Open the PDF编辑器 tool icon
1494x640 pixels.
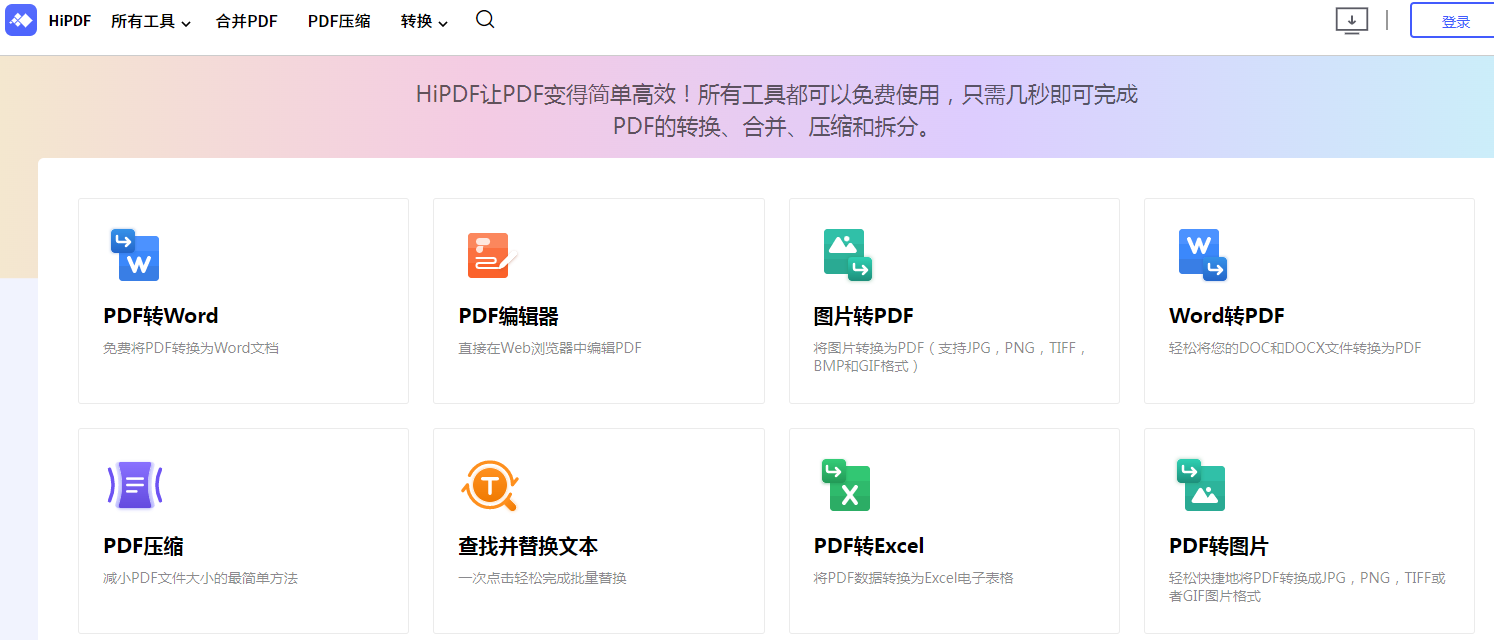(490, 255)
